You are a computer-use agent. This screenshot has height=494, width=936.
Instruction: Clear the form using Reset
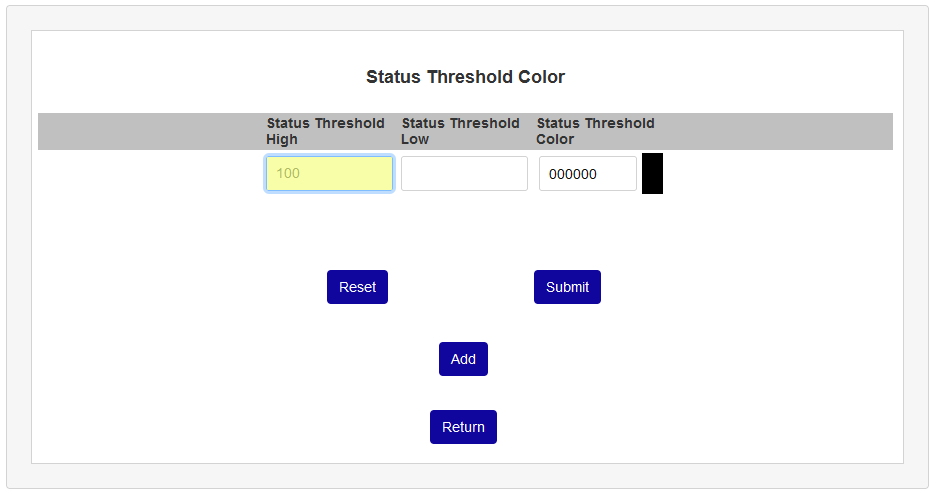coord(357,287)
